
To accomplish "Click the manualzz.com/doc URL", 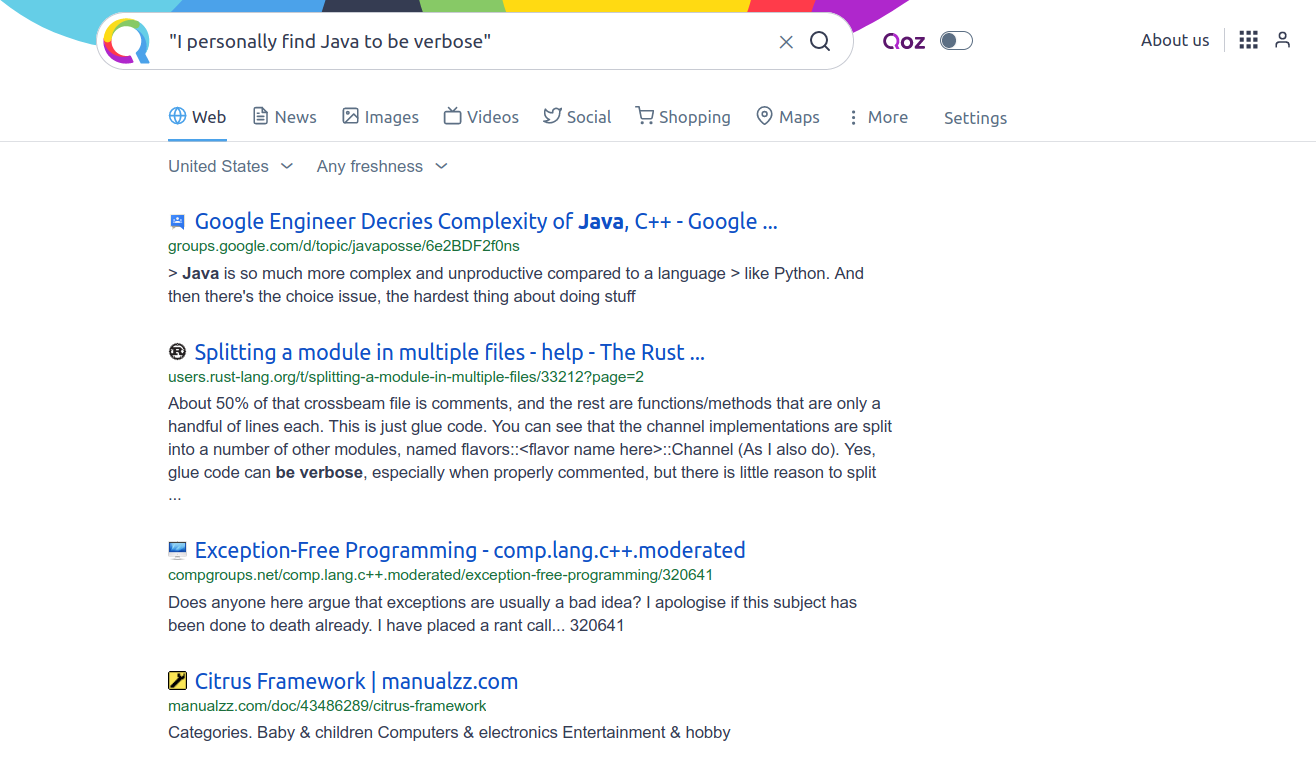I will coord(327,706).
